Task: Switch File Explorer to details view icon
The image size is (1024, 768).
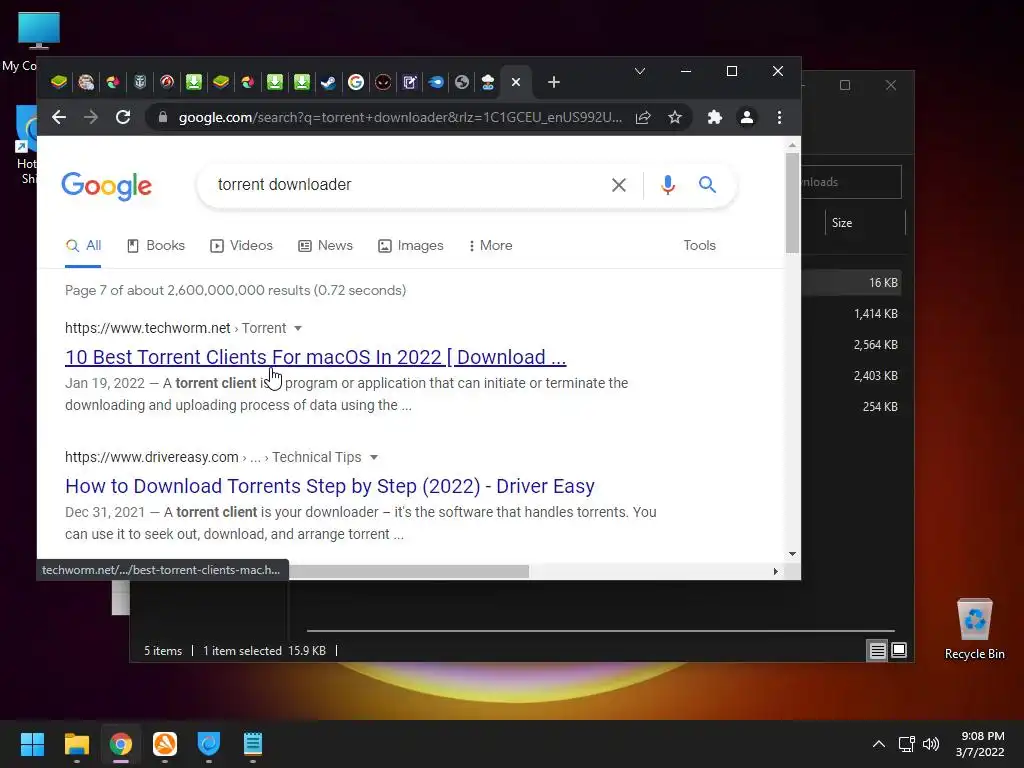Action: pyautogui.click(x=877, y=650)
